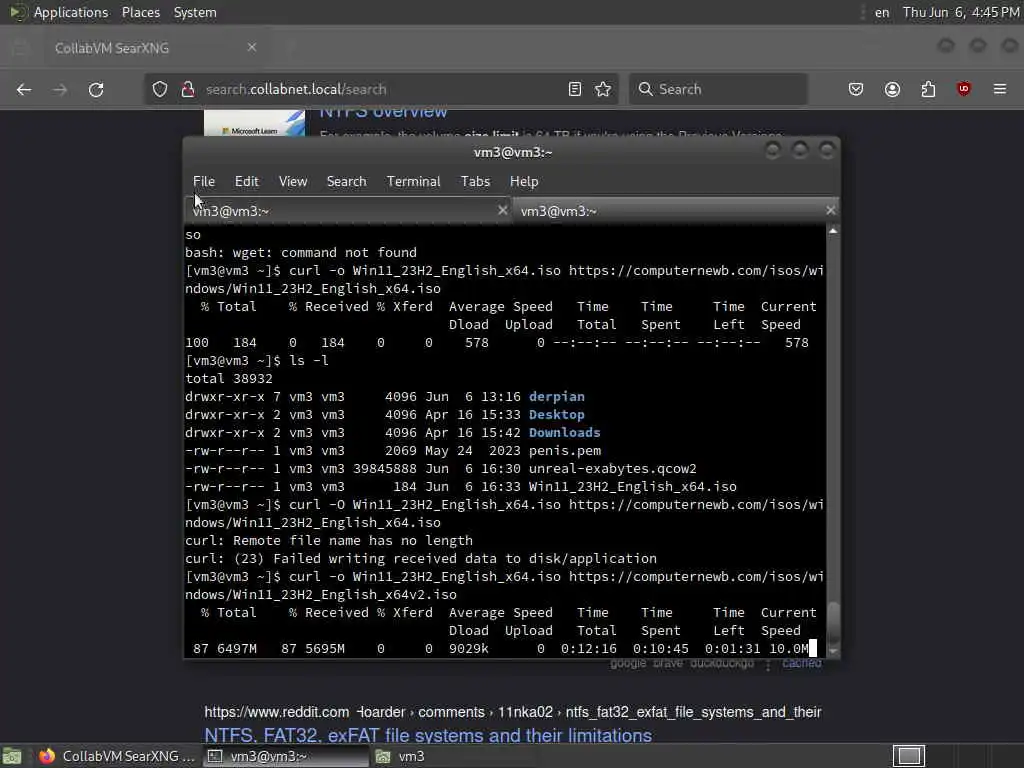The image size is (1024, 768).
Task: Open terminal File menu
Action: pos(204,182)
